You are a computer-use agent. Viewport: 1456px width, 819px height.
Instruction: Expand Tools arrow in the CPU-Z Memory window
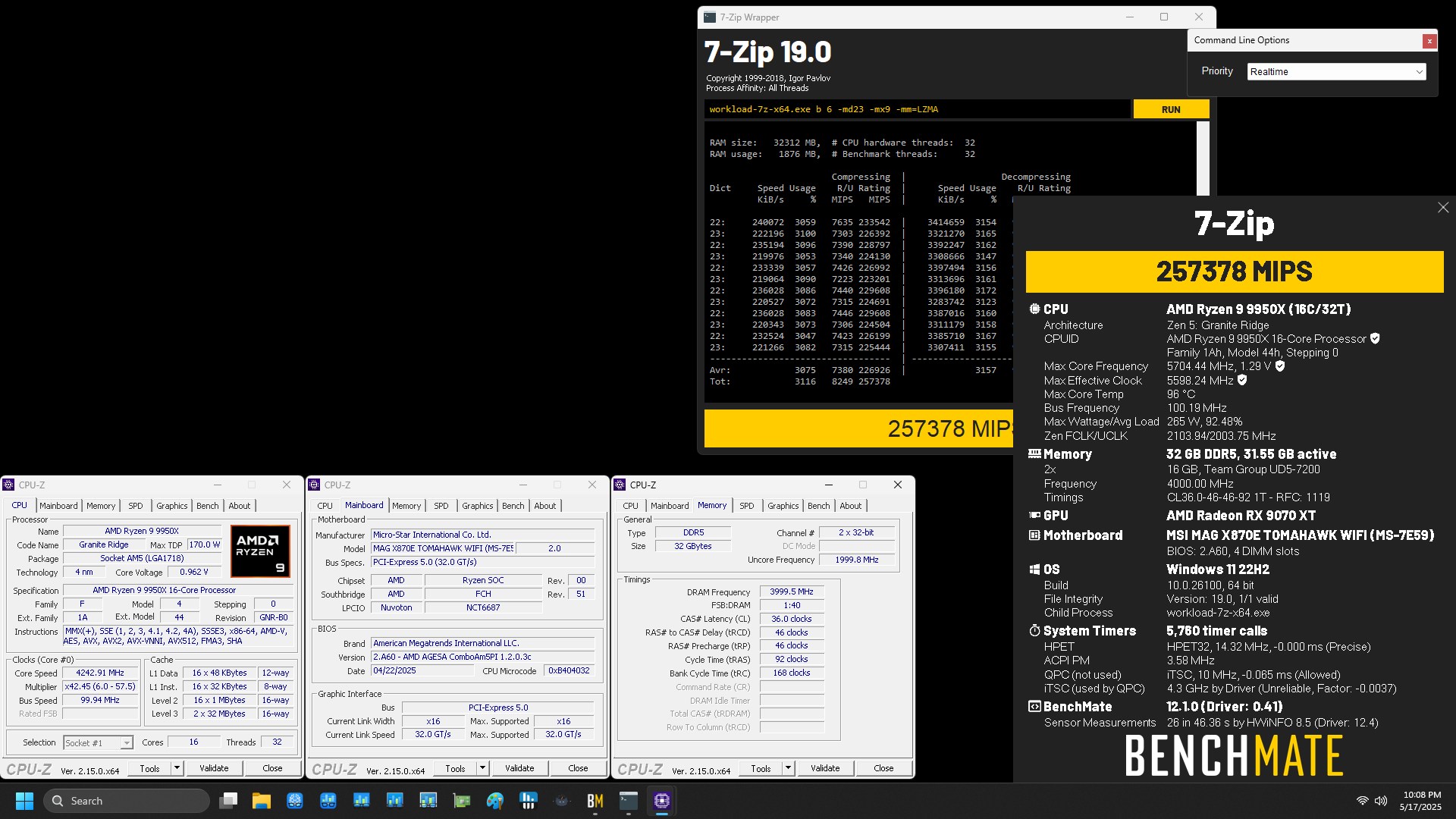[788, 768]
